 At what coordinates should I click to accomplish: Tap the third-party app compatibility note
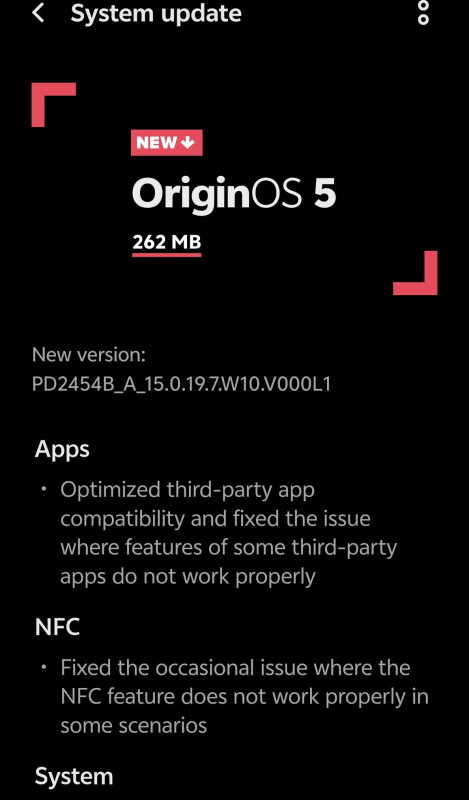[229, 533]
